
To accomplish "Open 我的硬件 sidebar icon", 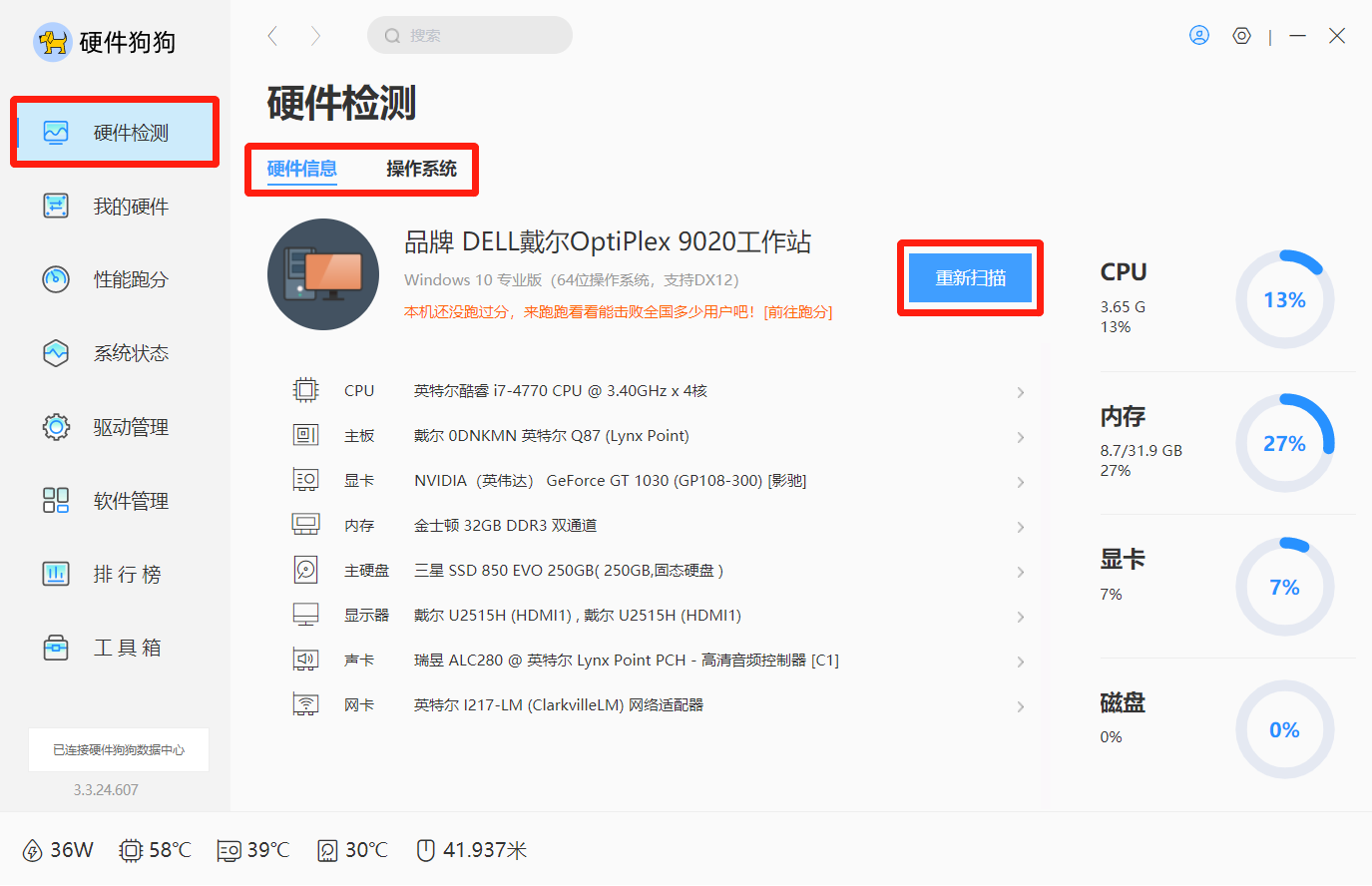I will tap(56, 206).
